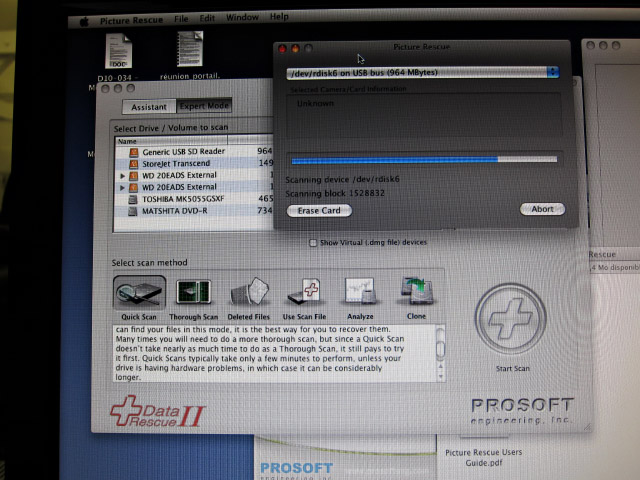Select the réunion portail document icon
Screen dimensions: 640x480
pyautogui.click(x=190, y=49)
